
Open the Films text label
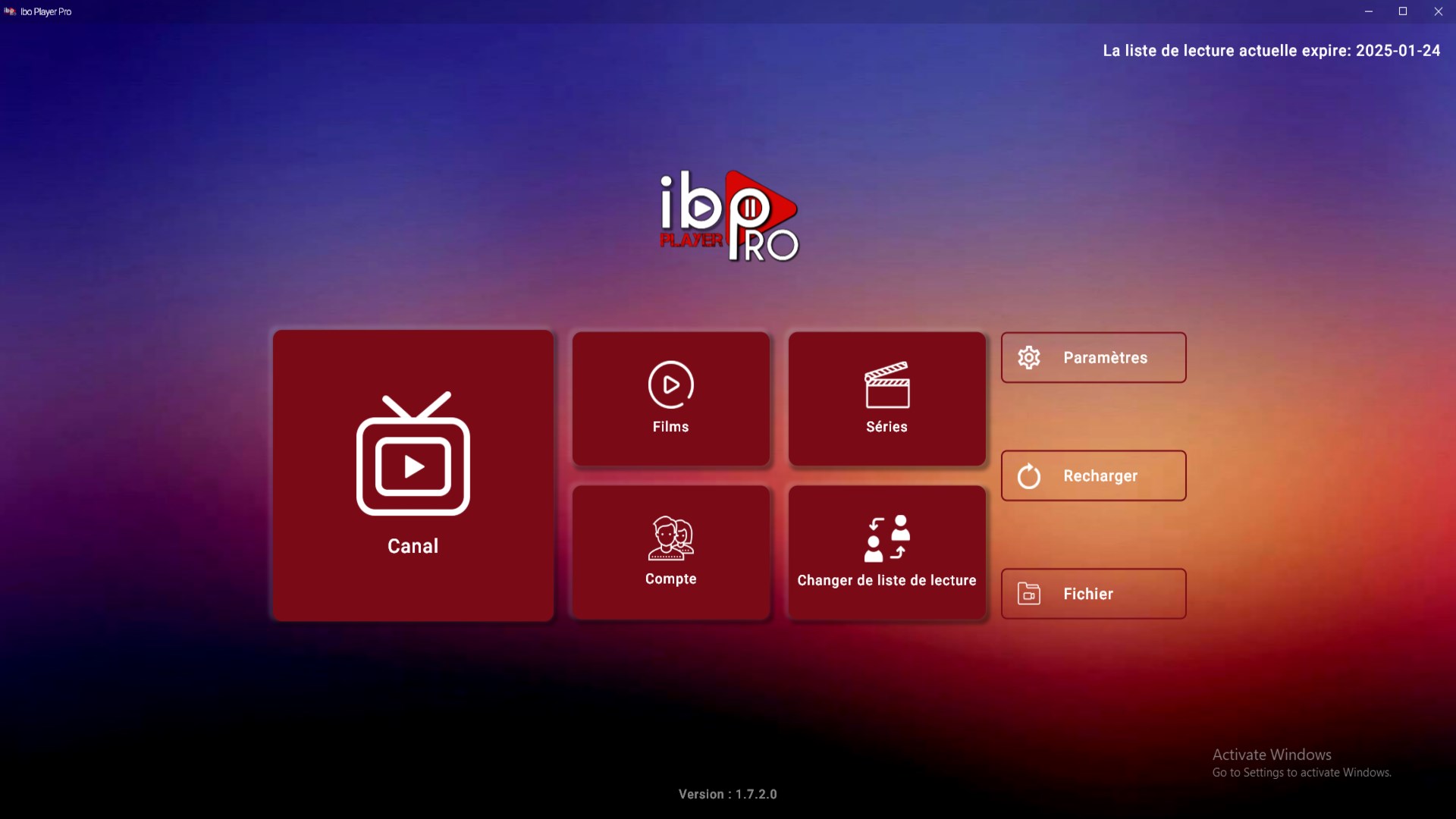pos(670,427)
